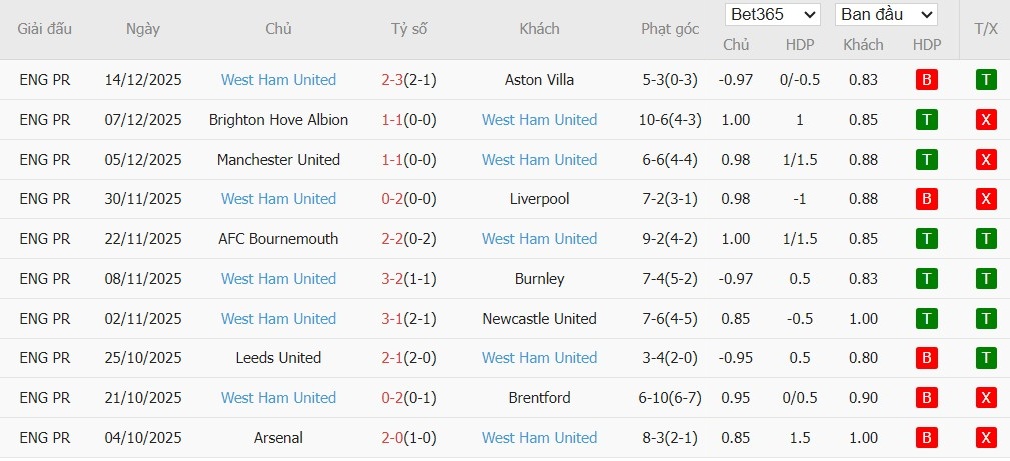Click red X badge in Brighton row
This screenshot has height=461, width=1010.
986,120
